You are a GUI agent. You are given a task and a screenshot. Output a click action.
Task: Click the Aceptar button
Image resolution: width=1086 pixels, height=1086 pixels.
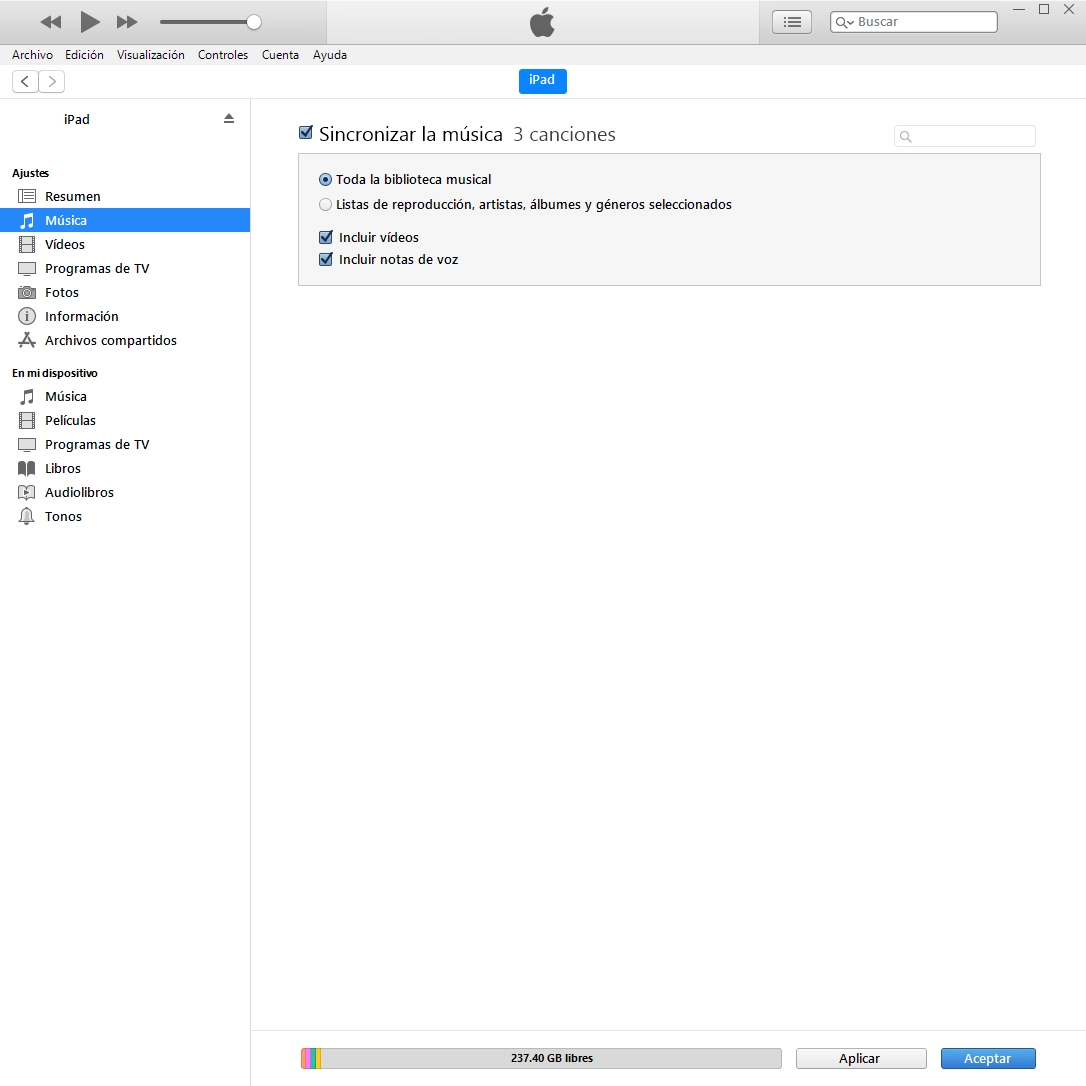(987, 1059)
